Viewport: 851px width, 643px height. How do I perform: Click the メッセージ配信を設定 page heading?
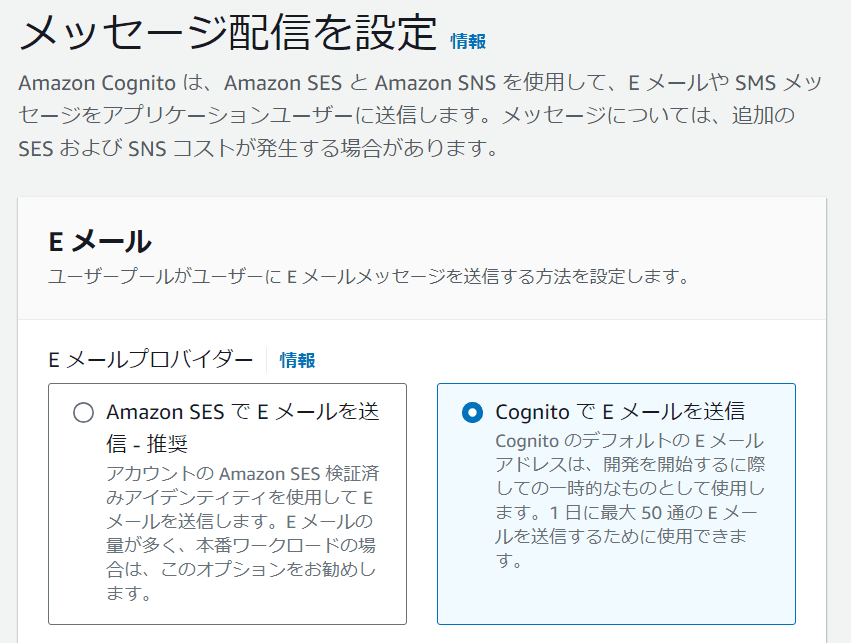point(228,35)
